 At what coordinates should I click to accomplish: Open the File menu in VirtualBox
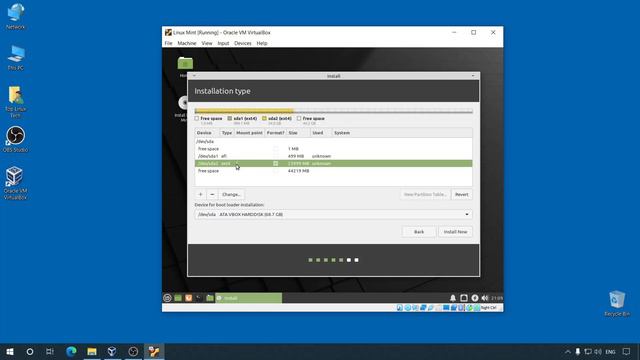[168, 43]
